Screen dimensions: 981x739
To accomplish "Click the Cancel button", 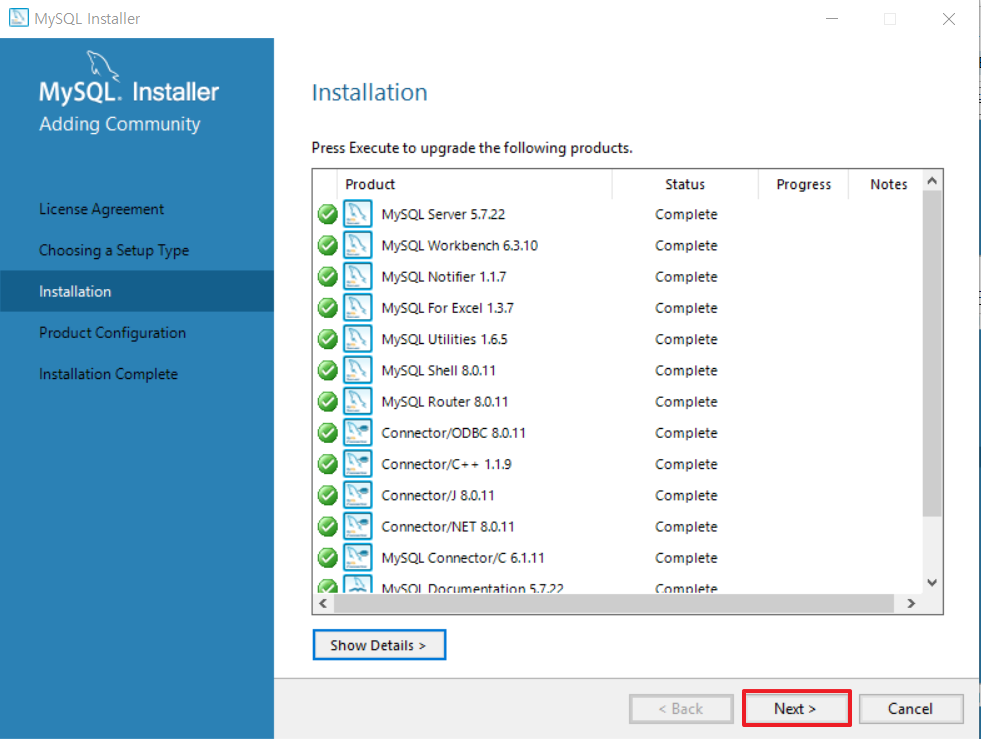I will click(910, 708).
